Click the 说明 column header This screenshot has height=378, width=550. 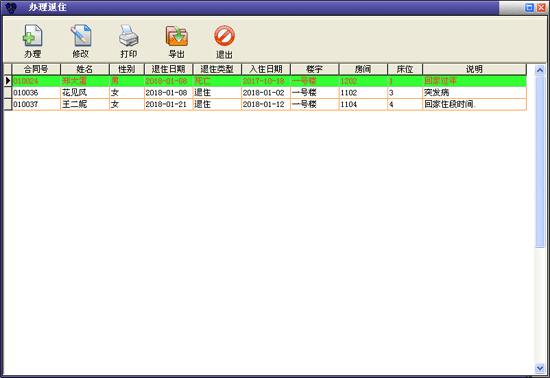[x=474, y=69]
